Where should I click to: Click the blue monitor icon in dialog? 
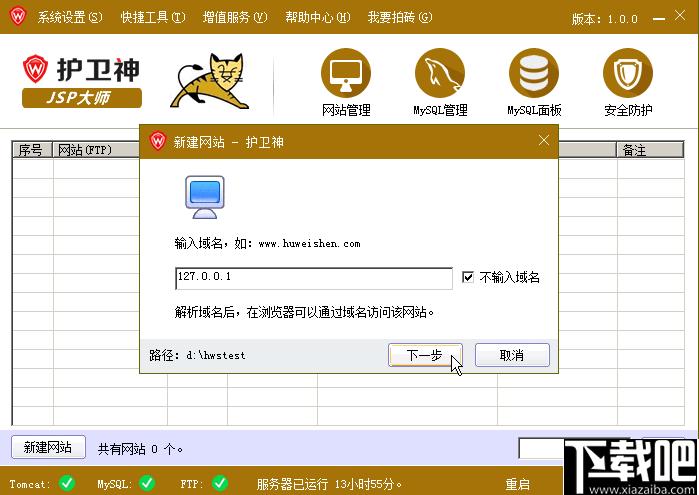coord(205,197)
